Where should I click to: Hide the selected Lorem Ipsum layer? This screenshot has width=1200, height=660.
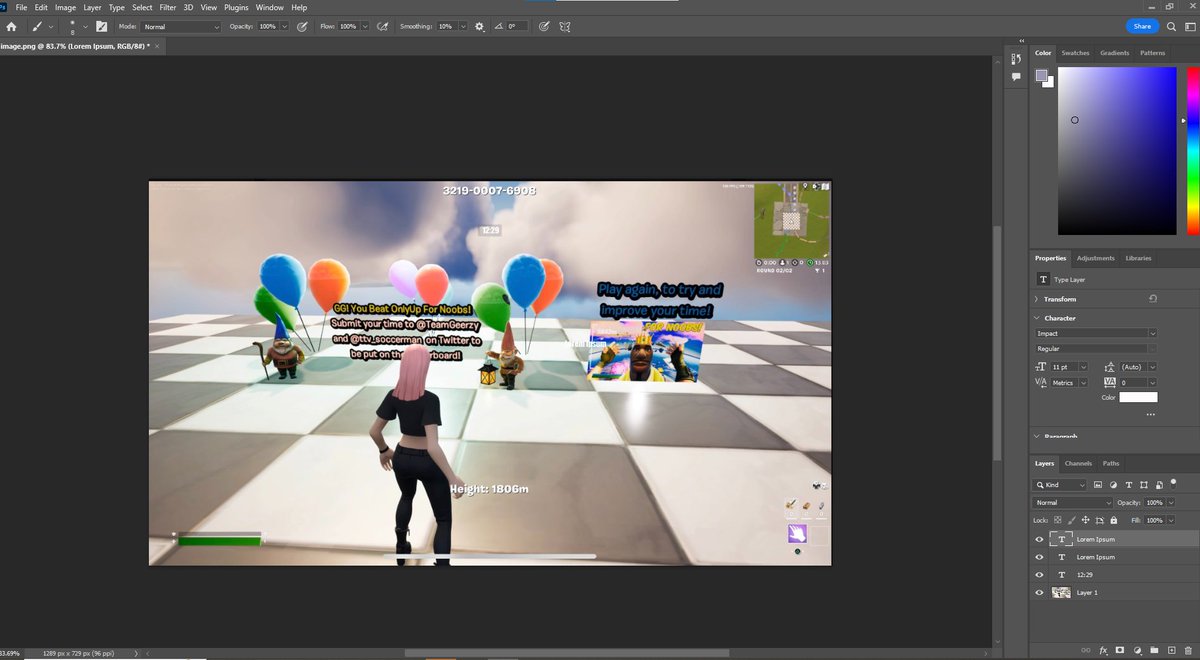point(1040,539)
